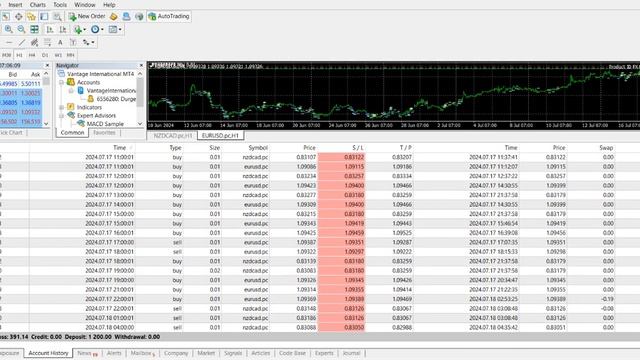Click the globe signals icon in toolbar

tap(139, 16)
